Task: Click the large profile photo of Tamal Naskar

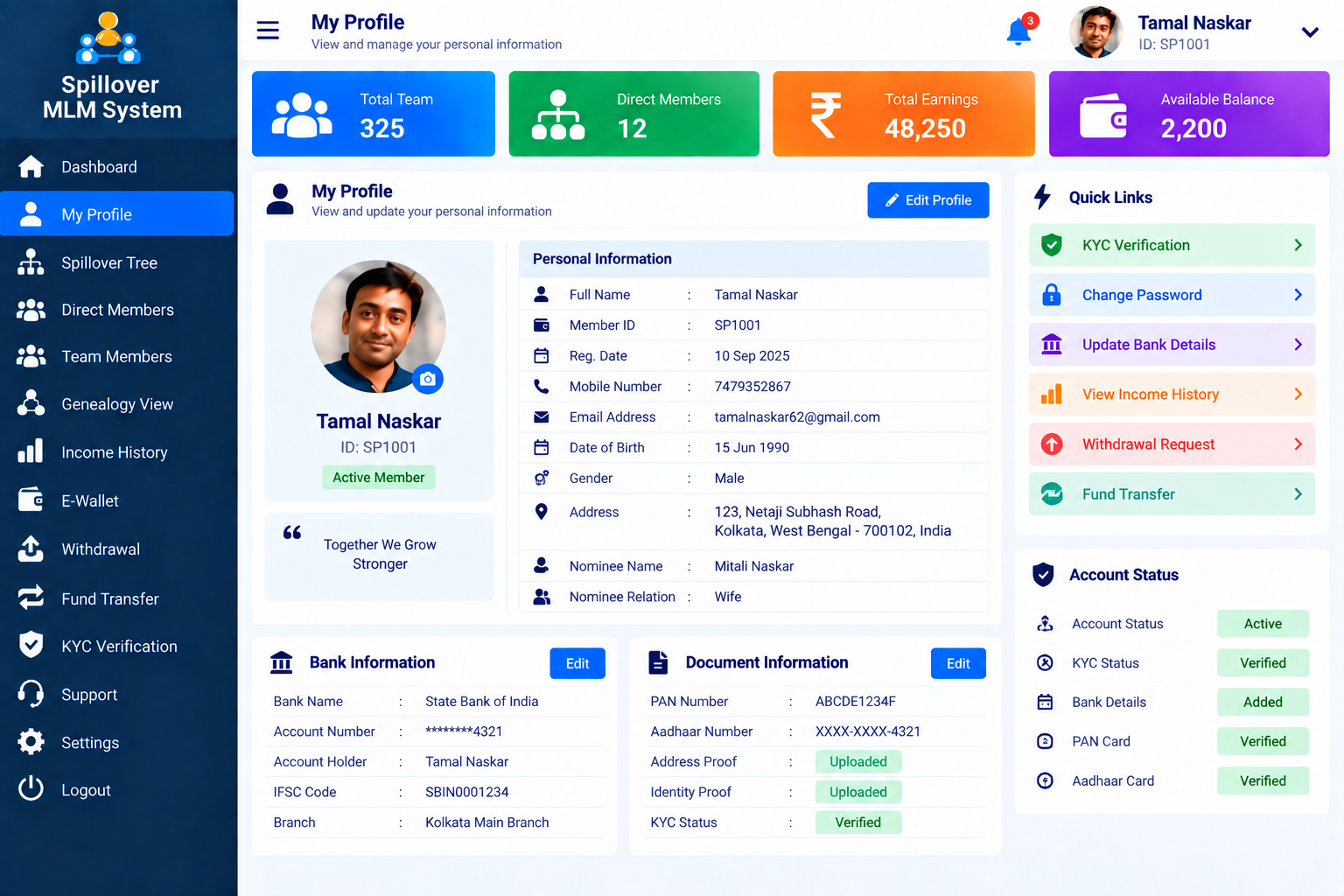Action: click(379, 326)
